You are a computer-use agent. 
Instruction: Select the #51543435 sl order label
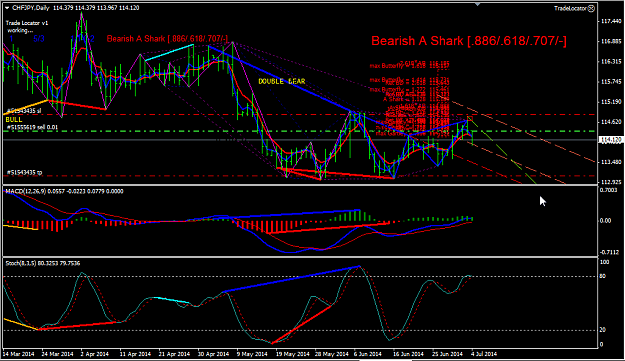[24, 111]
